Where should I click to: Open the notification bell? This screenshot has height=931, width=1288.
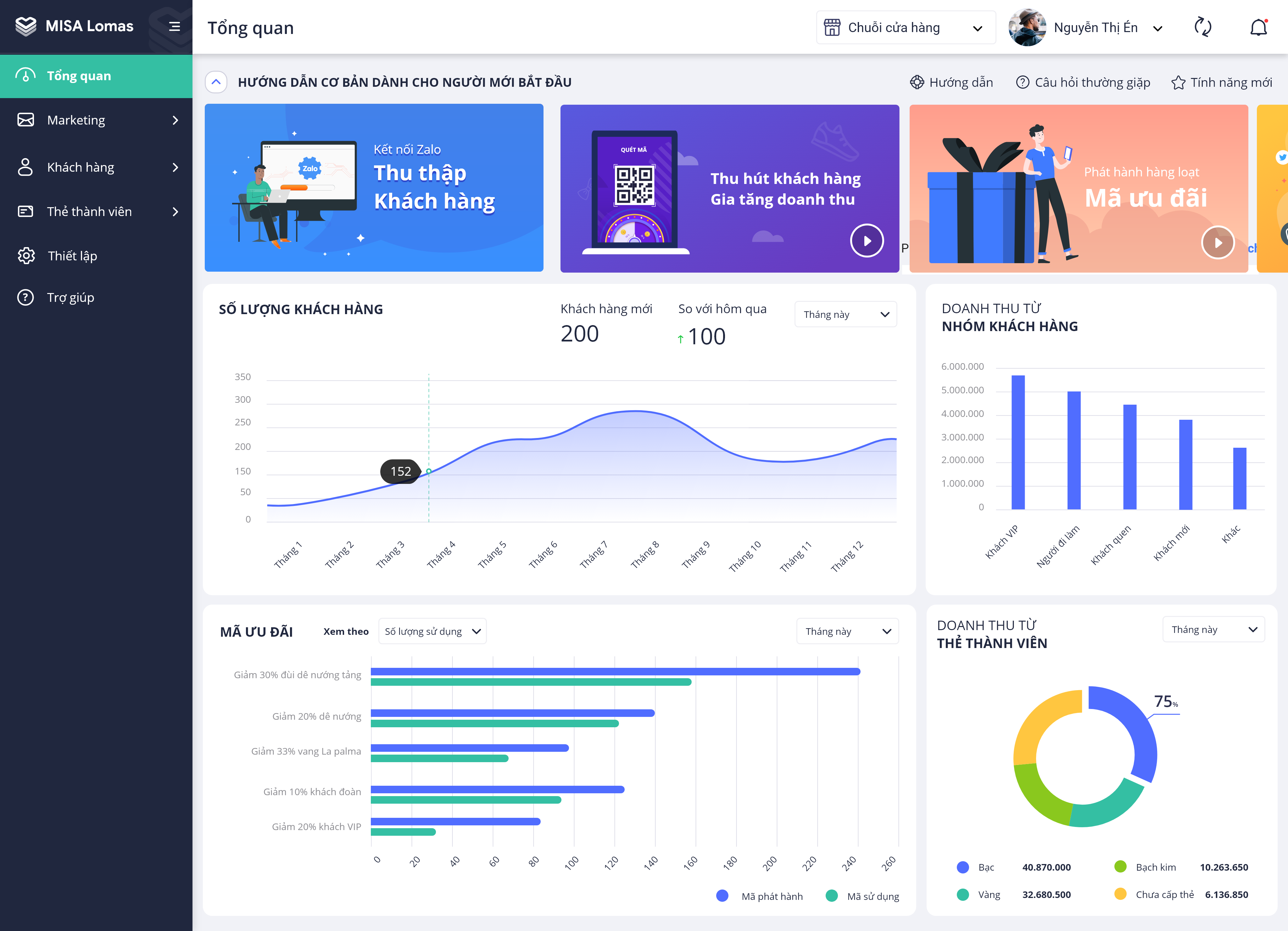tap(1258, 27)
